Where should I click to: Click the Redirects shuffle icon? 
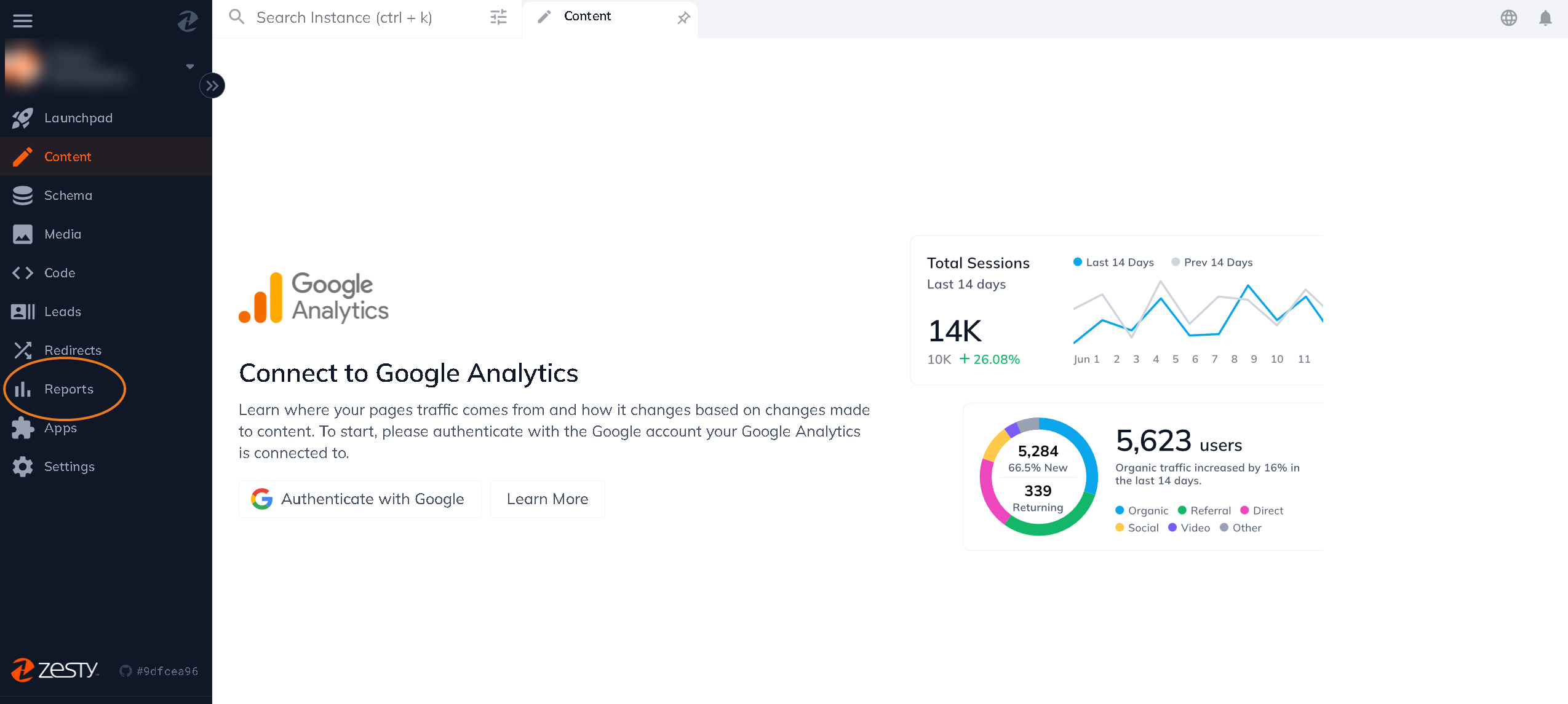[x=23, y=350]
